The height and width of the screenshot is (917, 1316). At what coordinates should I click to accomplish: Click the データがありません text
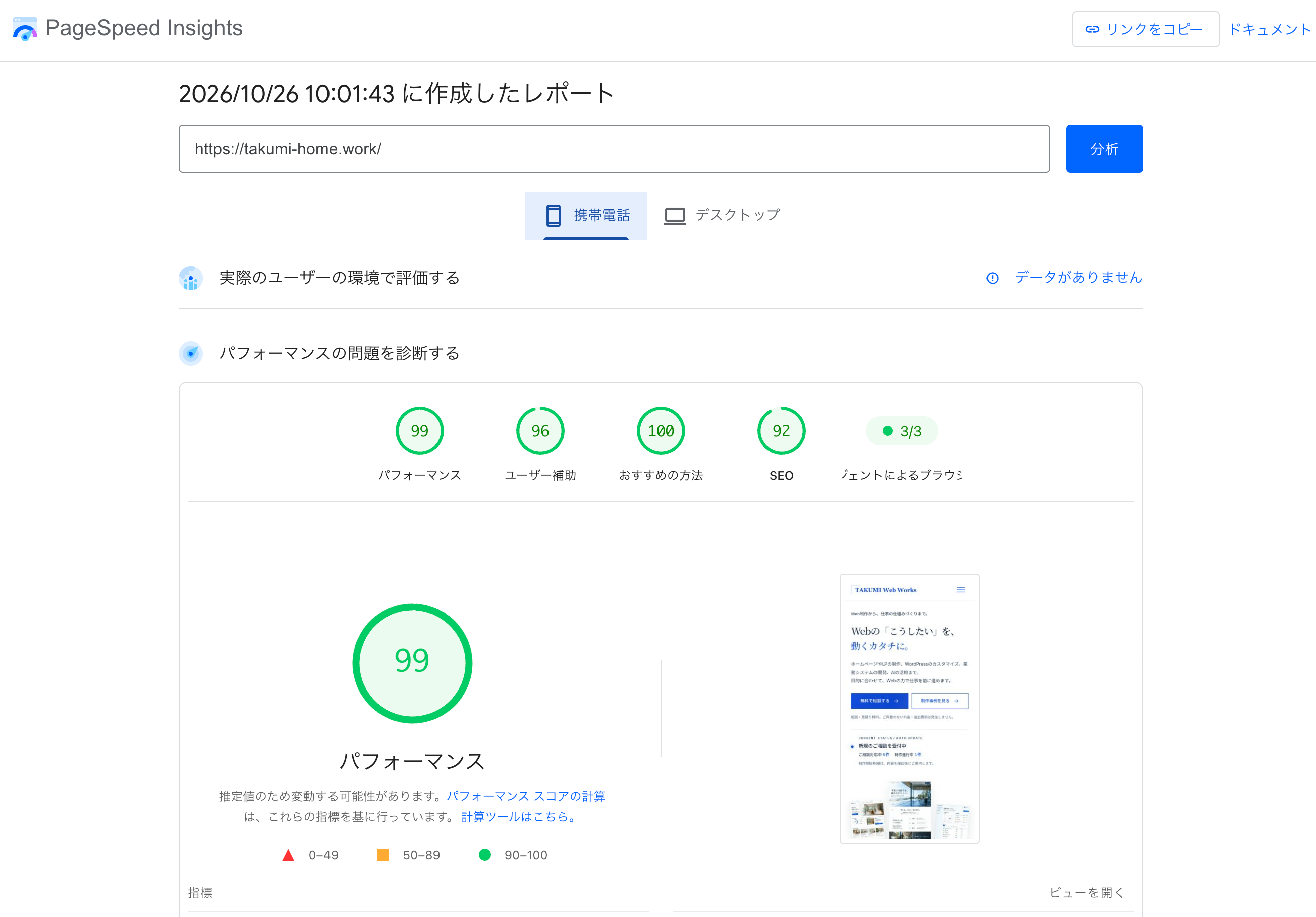(1078, 277)
